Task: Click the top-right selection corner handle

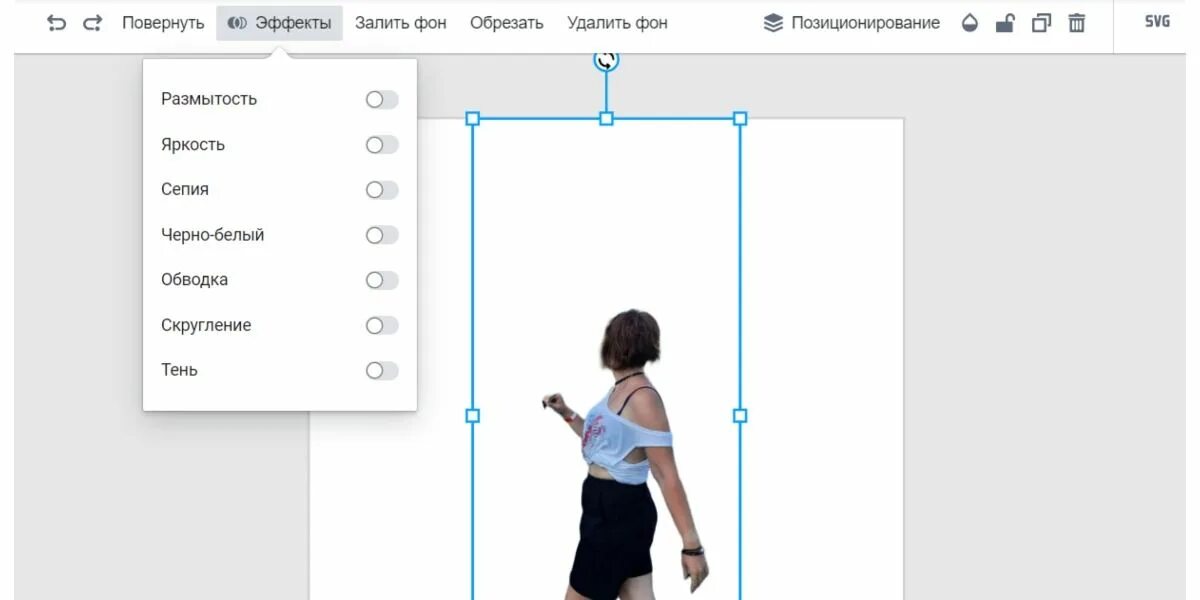Action: tap(740, 118)
